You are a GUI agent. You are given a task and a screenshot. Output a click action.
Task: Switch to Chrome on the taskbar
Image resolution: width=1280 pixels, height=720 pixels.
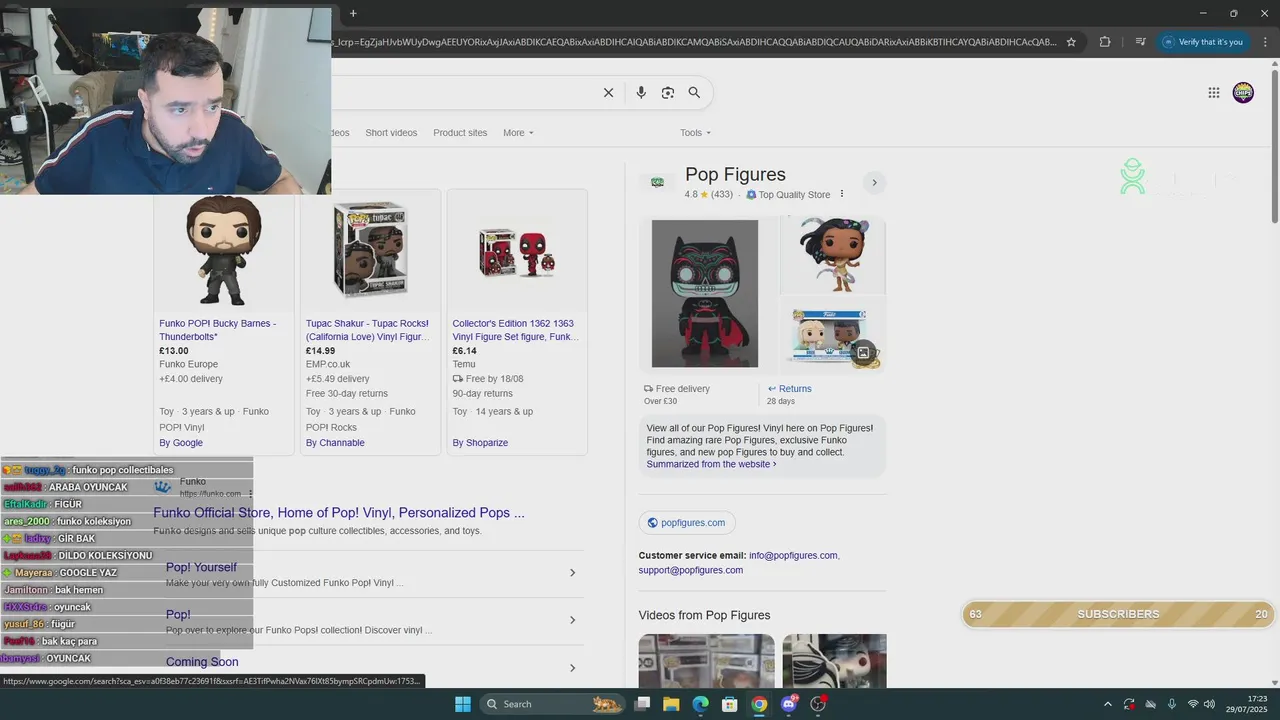click(x=759, y=704)
